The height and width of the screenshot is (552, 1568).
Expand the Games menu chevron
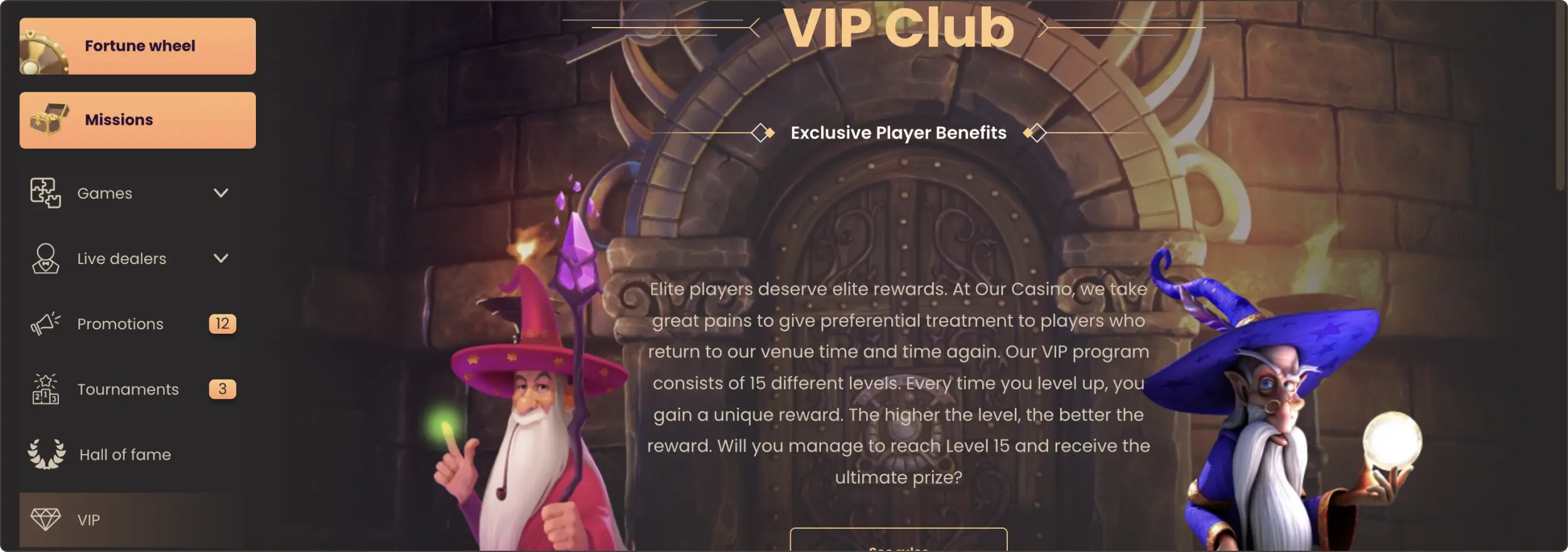click(x=221, y=193)
